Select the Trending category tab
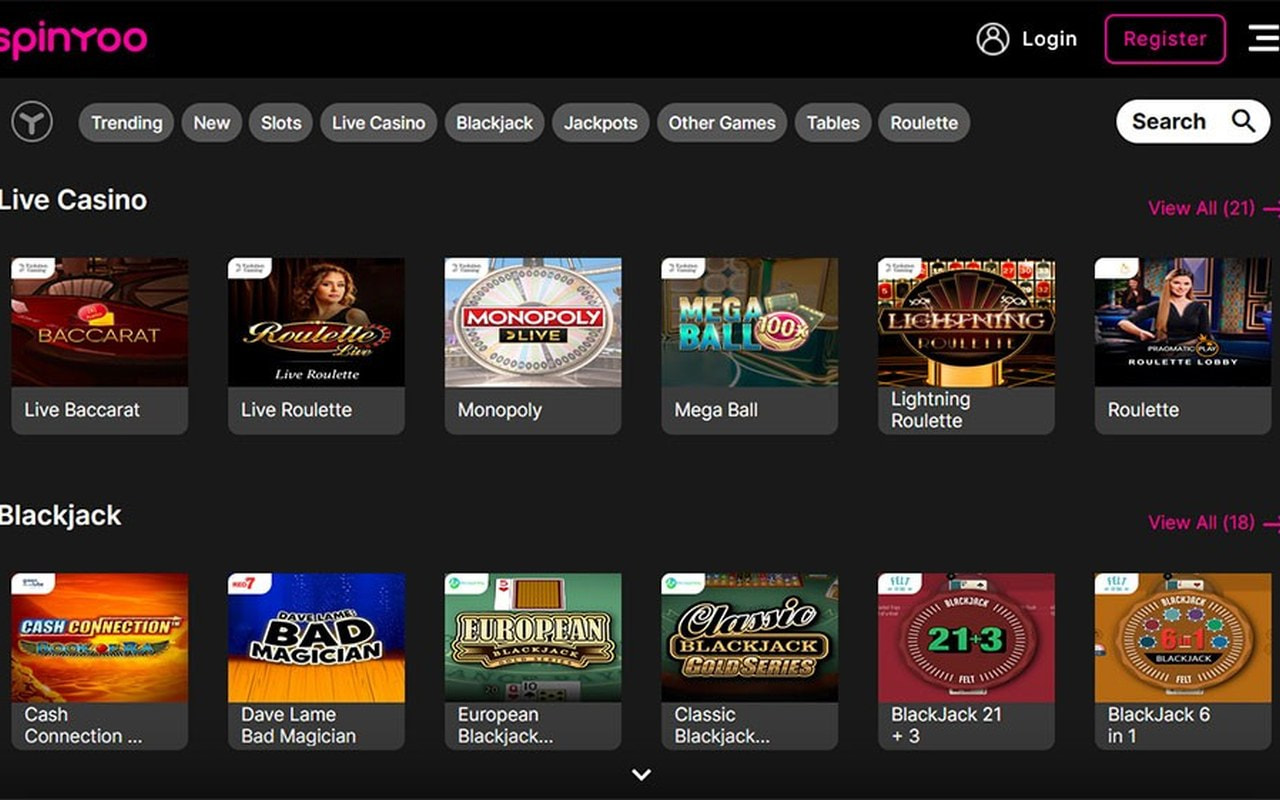 click(126, 123)
